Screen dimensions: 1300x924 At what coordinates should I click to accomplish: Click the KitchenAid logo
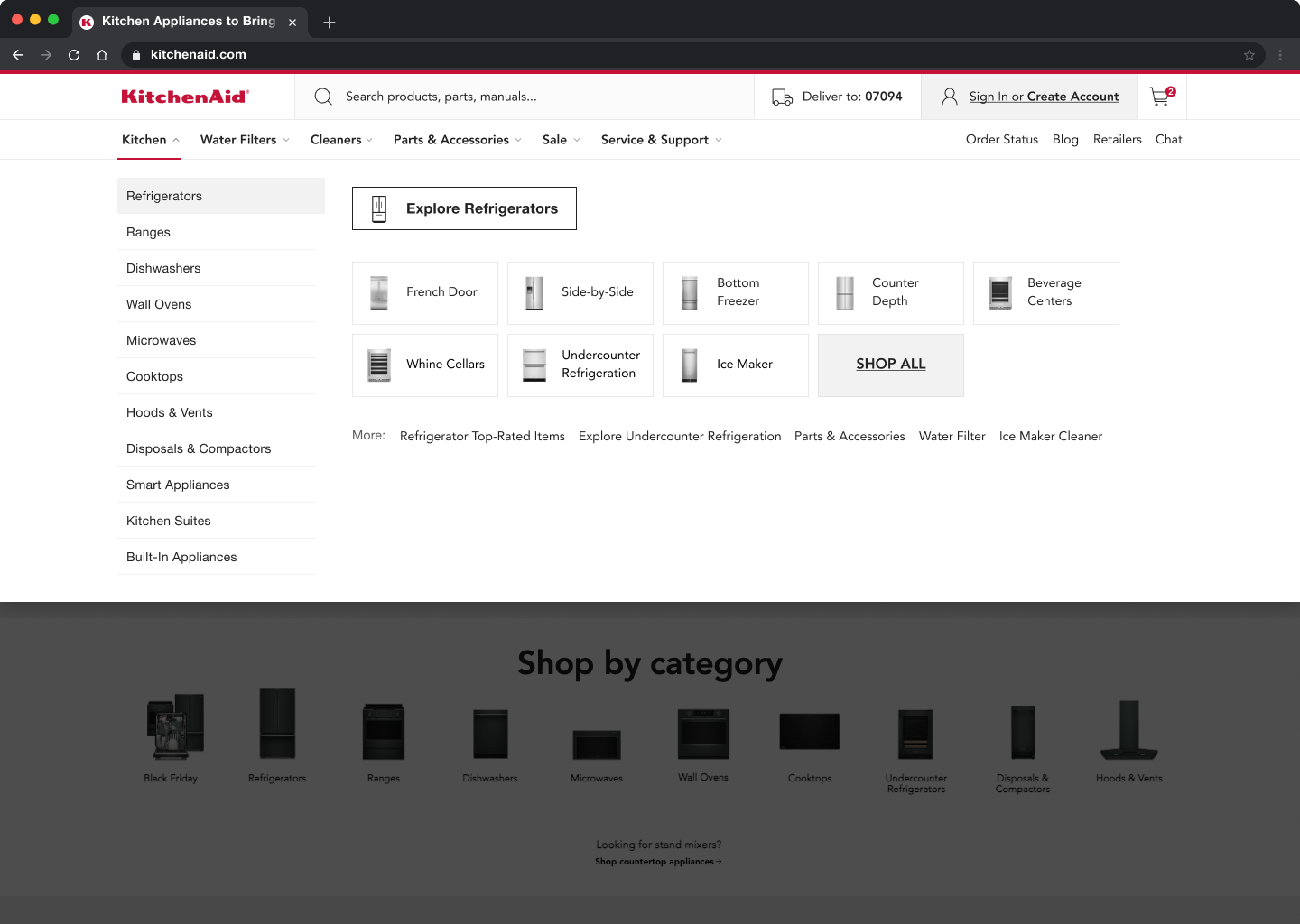pyautogui.click(x=185, y=97)
